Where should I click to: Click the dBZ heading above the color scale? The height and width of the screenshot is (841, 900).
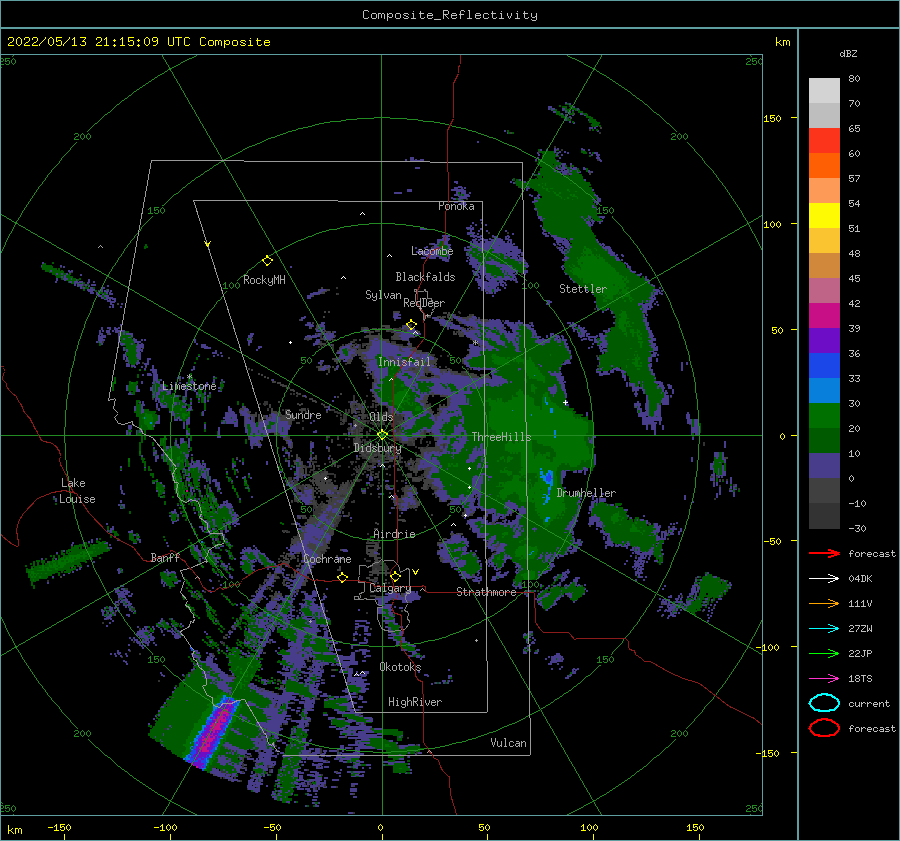coord(848,53)
